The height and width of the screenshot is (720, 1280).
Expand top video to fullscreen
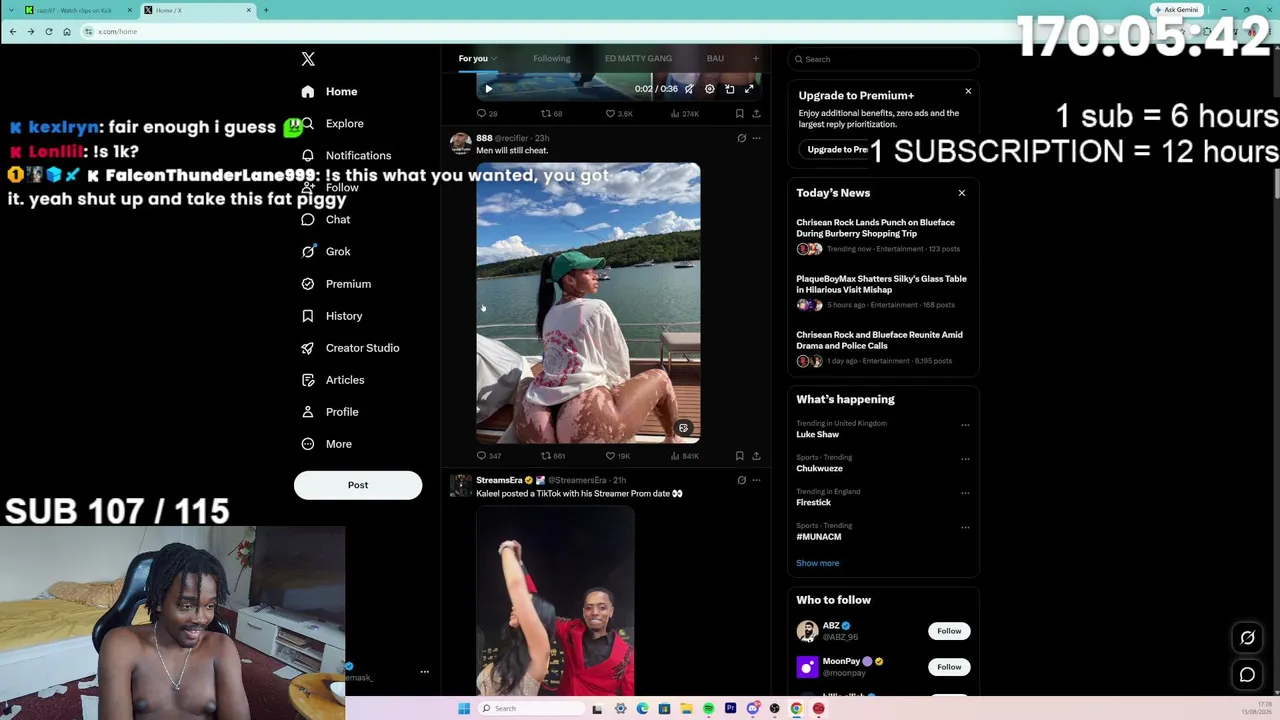[x=749, y=89]
